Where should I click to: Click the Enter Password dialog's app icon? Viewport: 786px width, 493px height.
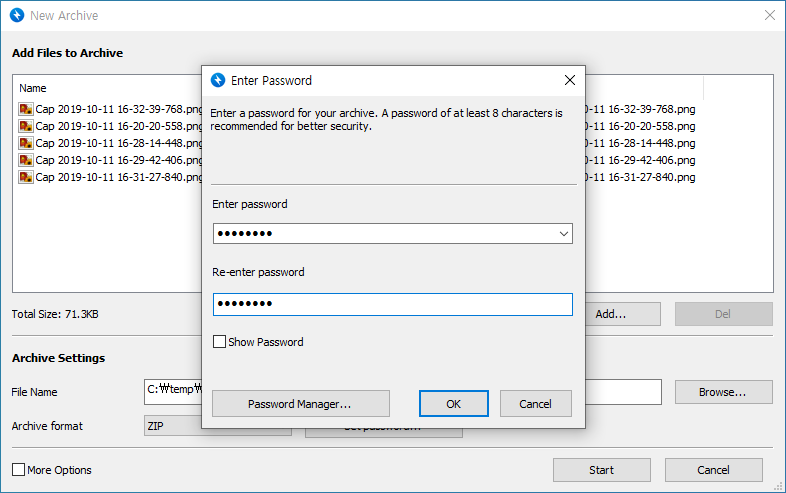(x=217, y=80)
